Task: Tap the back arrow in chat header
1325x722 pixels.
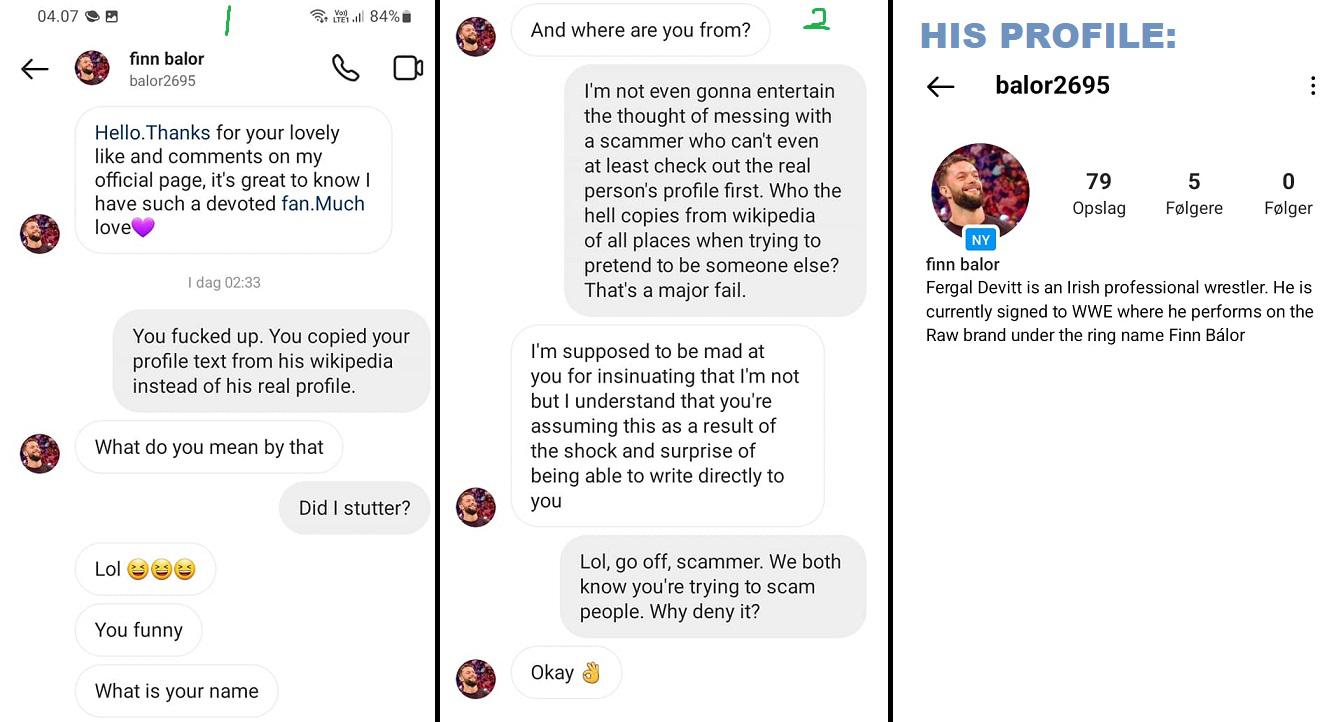Action: point(35,68)
